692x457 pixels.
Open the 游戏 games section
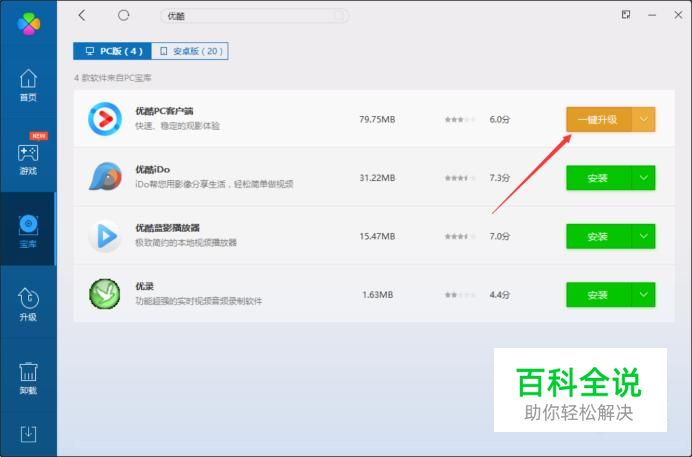coord(28,159)
